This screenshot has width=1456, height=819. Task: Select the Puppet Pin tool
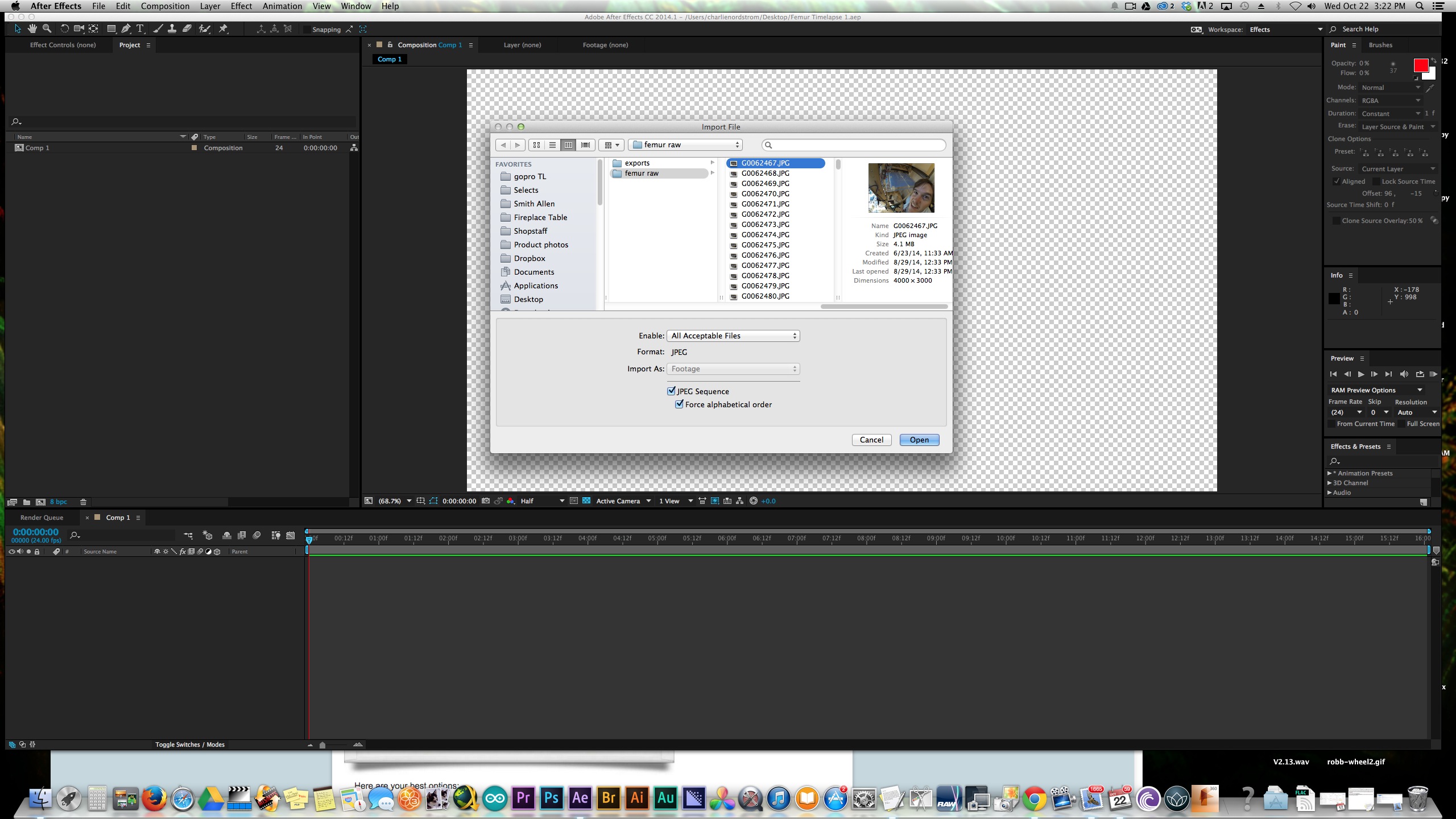click(x=224, y=28)
